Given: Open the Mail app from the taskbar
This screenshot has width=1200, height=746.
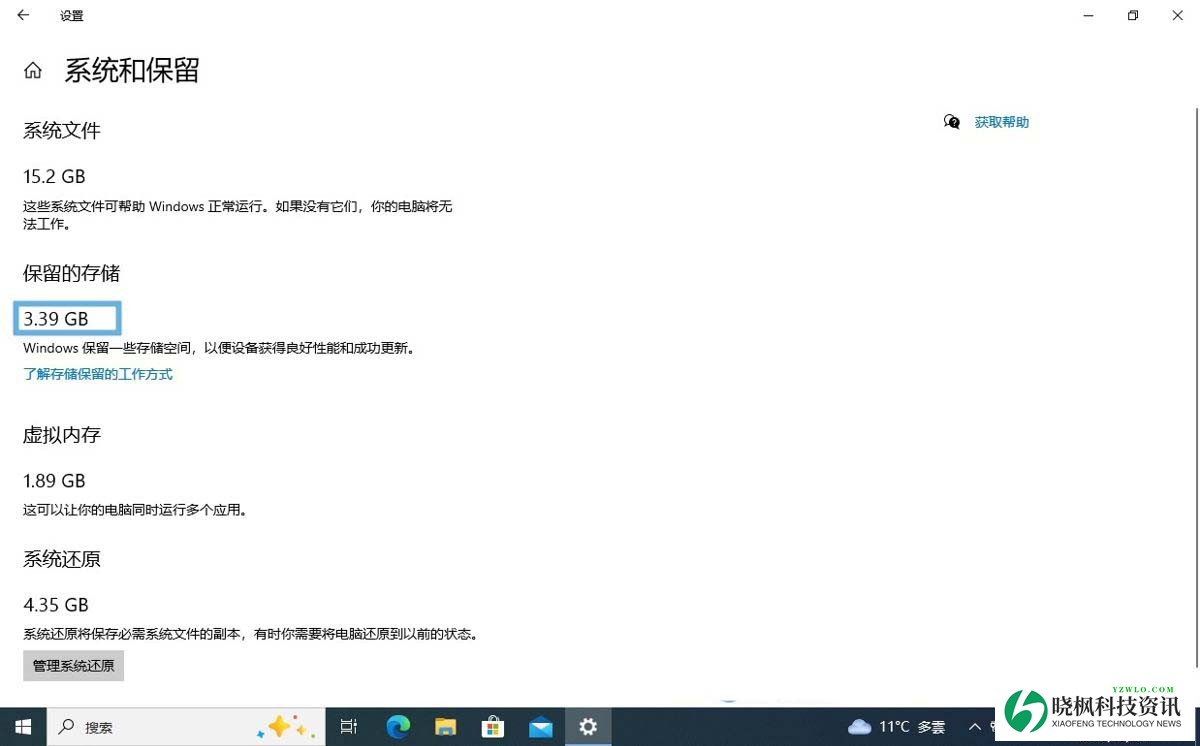Looking at the screenshot, I should click(x=540, y=727).
